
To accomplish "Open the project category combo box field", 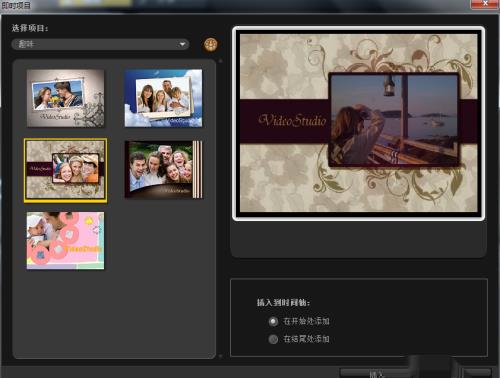I will point(101,44).
